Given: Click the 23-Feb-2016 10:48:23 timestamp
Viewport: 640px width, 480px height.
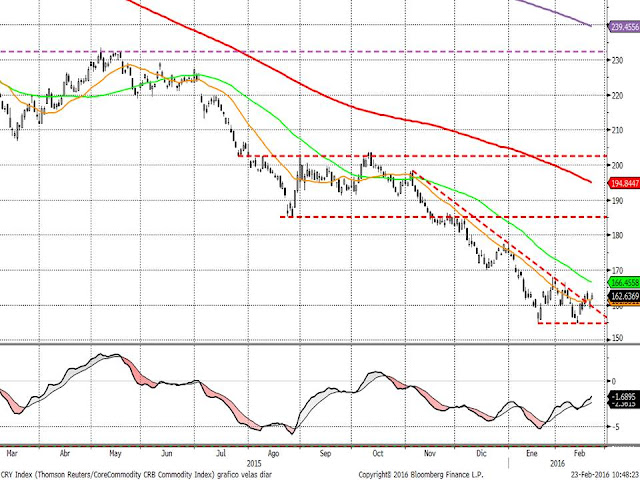Looking at the screenshot, I should point(605,475).
